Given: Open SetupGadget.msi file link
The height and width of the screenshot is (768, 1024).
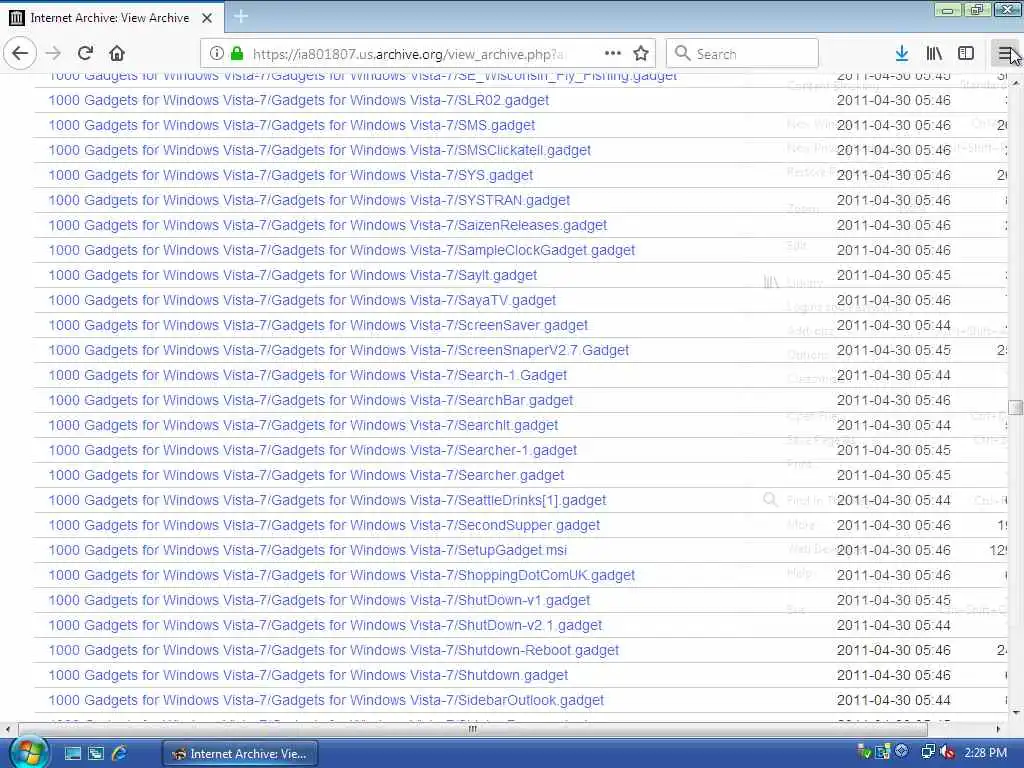Looking at the screenshot, I should tap(308, 551).
